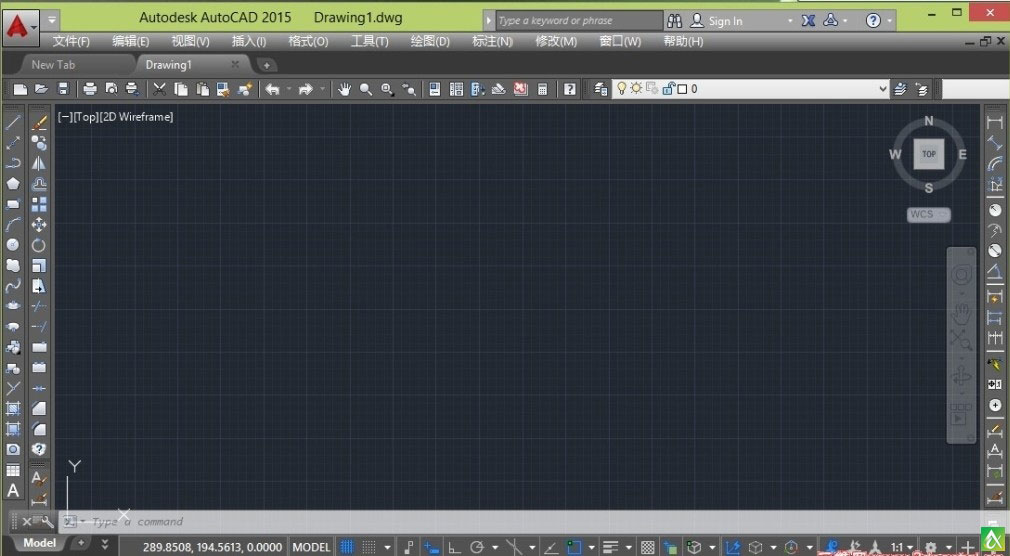Toggle MODEL space button in status bar

[x=311, y=547]
